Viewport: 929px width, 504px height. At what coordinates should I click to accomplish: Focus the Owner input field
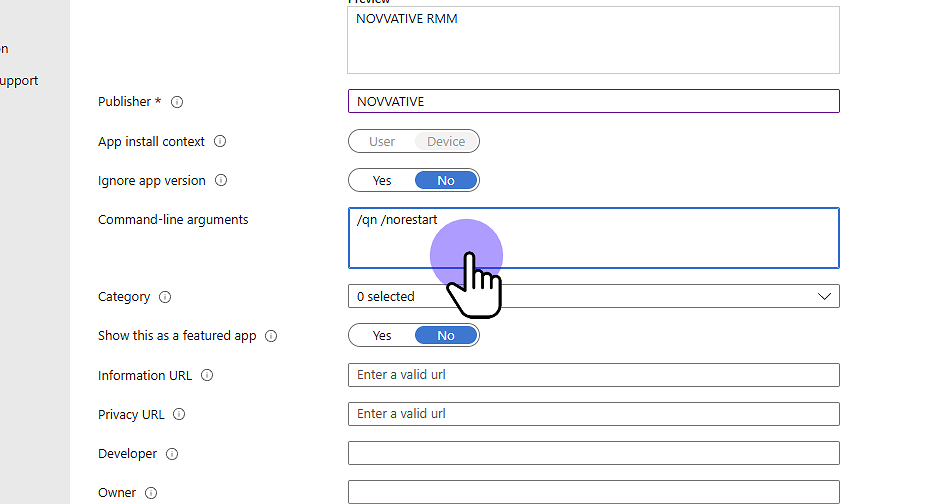point(594,492)
